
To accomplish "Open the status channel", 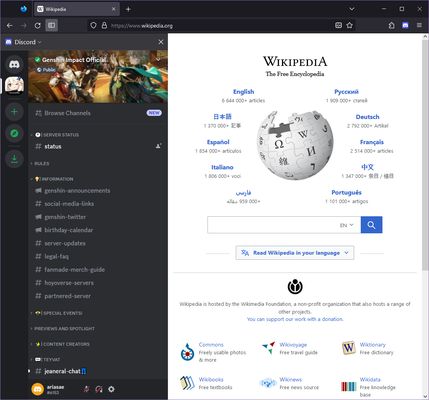I will tap(98, 146).
